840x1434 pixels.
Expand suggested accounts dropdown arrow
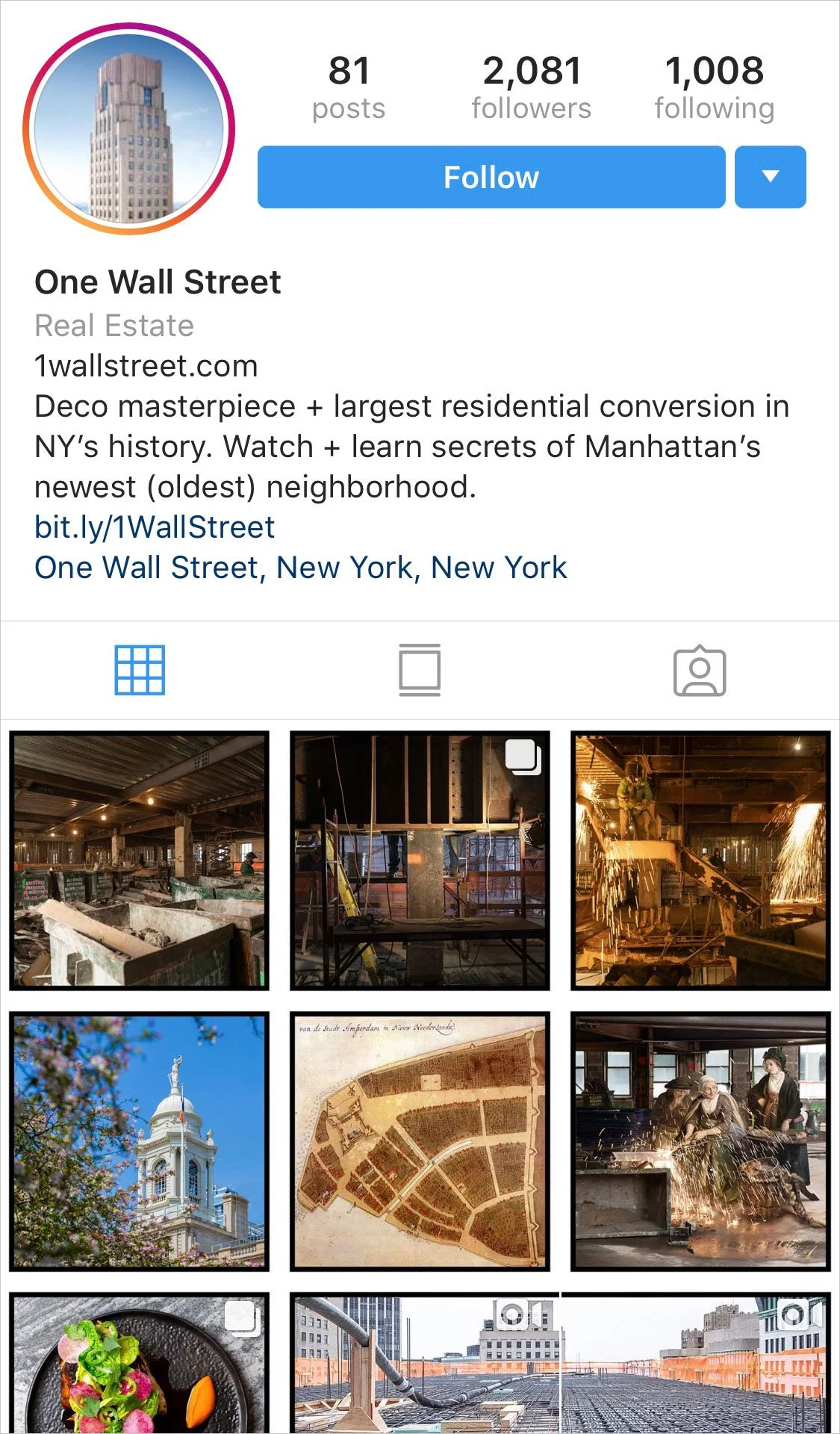[771, 177]
